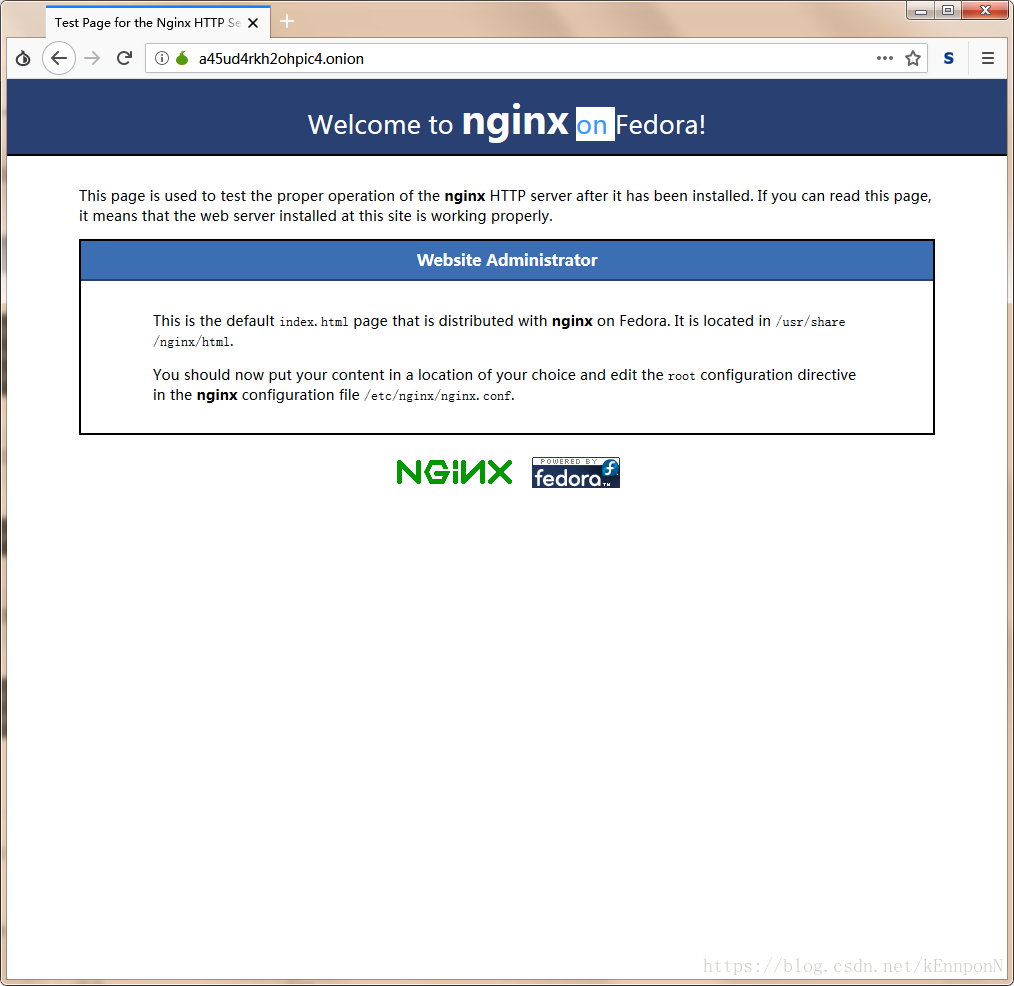The height and width of the screenshot is (986, 1014).
Task: Click the Powered by Fedora badge
Action: 576,472
